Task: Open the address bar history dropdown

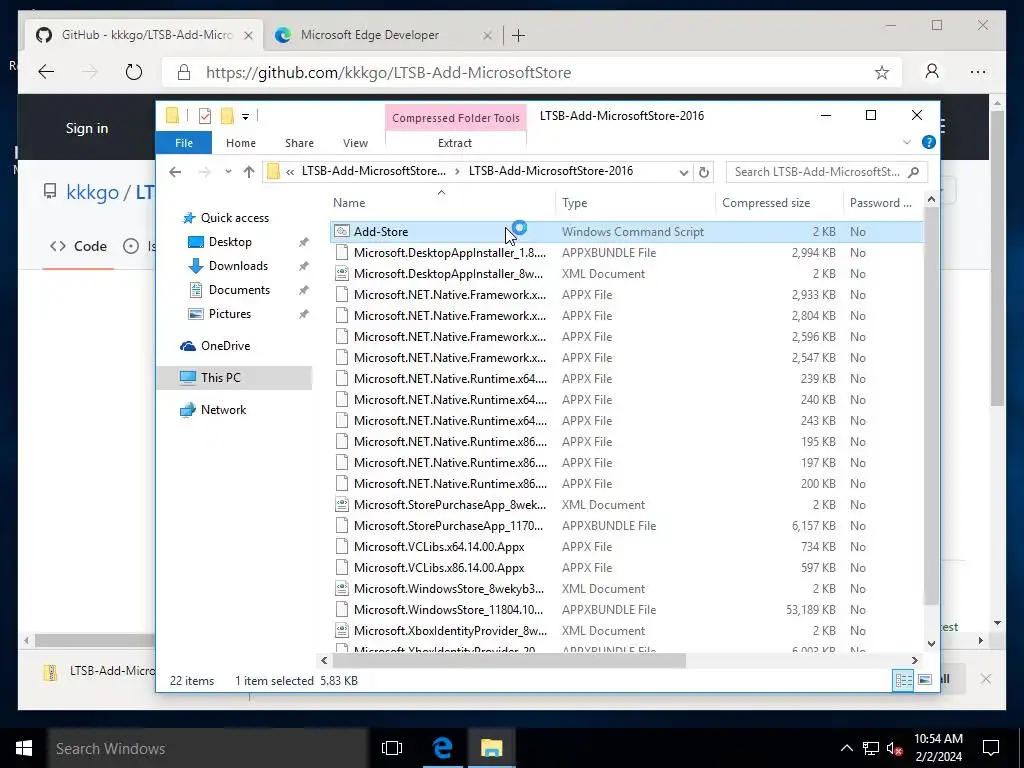Action: pos(683,172)
